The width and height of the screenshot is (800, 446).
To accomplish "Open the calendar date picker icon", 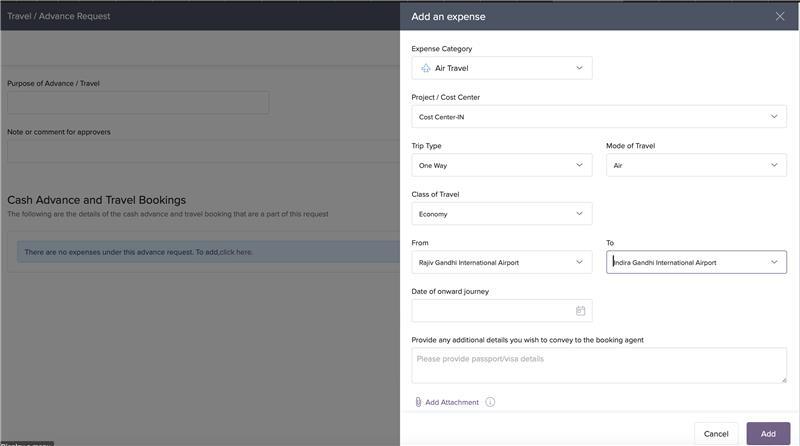I will [x=580, y=311].
